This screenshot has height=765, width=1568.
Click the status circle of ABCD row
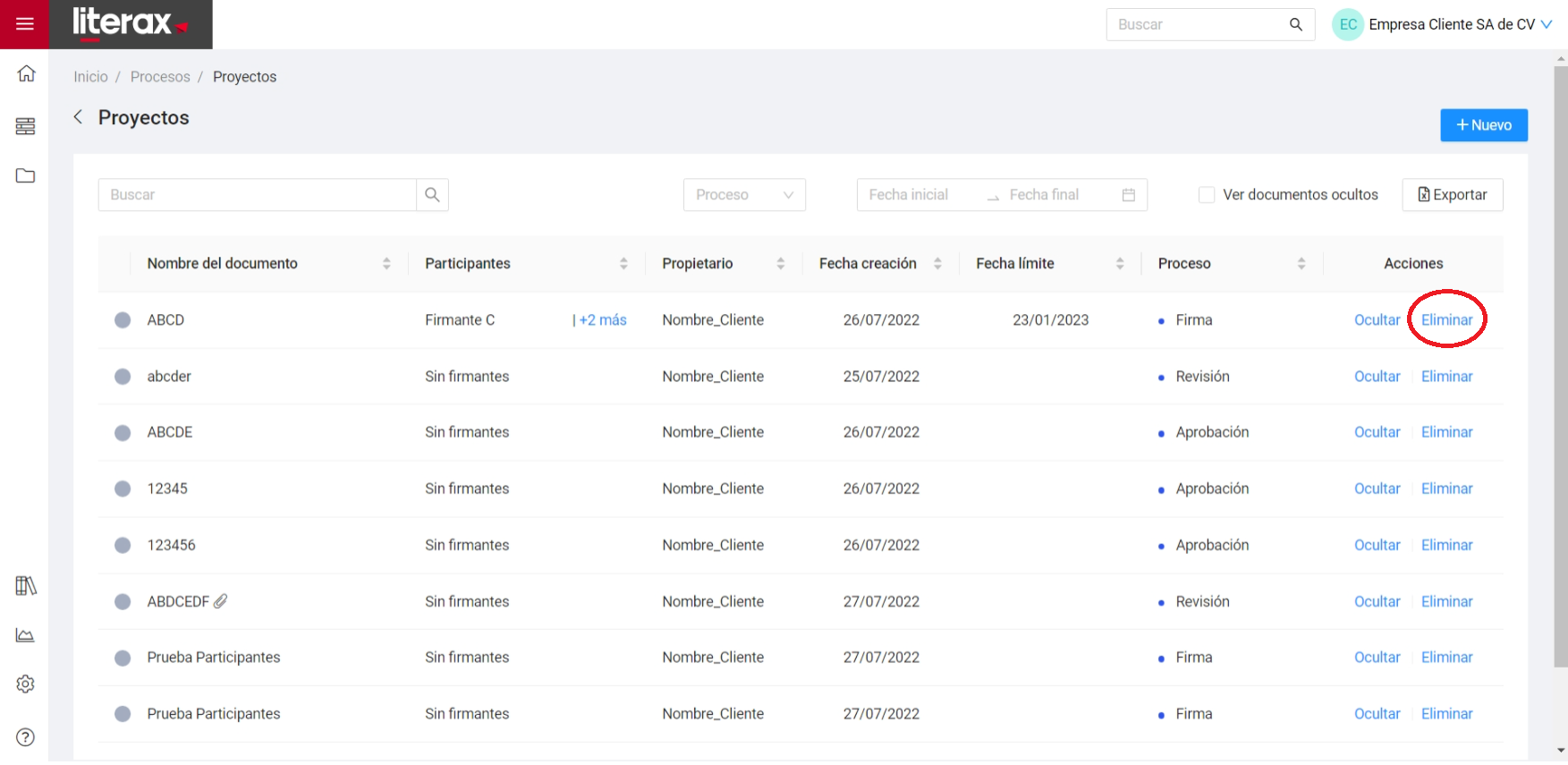pos(123,320)
